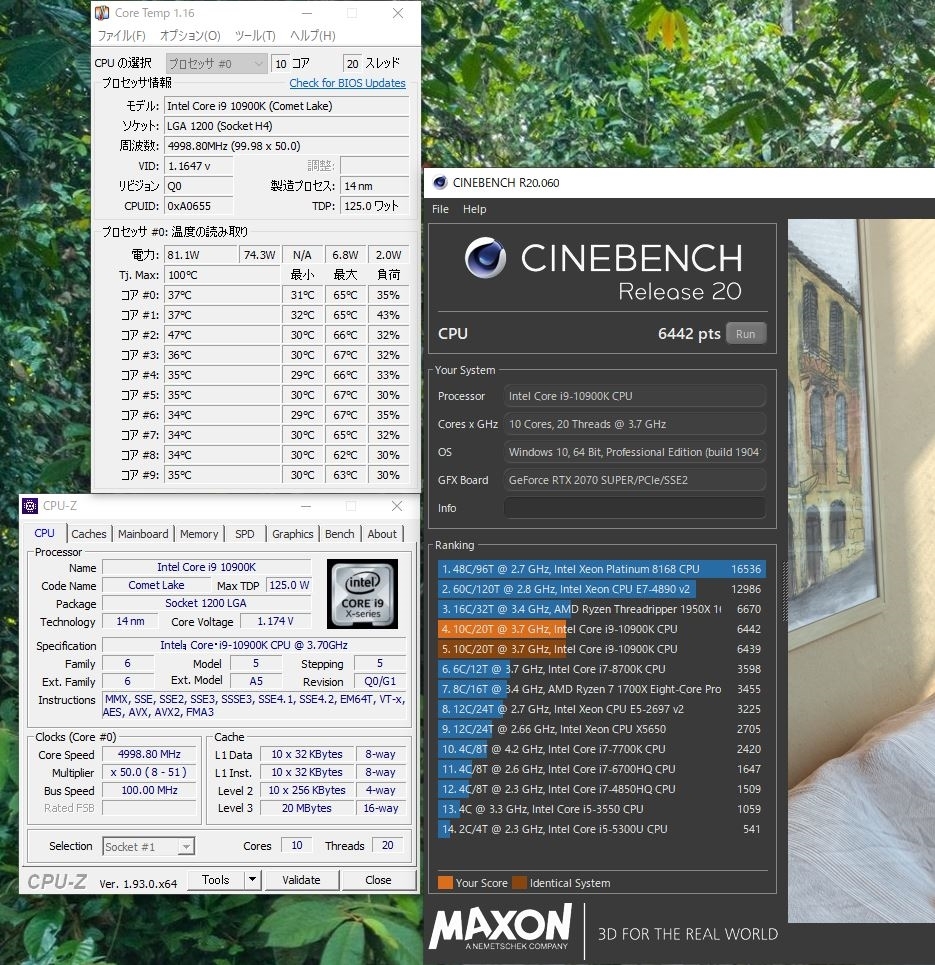Click the Core Temp frequency value 4998.80MHz

pos(287,146)
